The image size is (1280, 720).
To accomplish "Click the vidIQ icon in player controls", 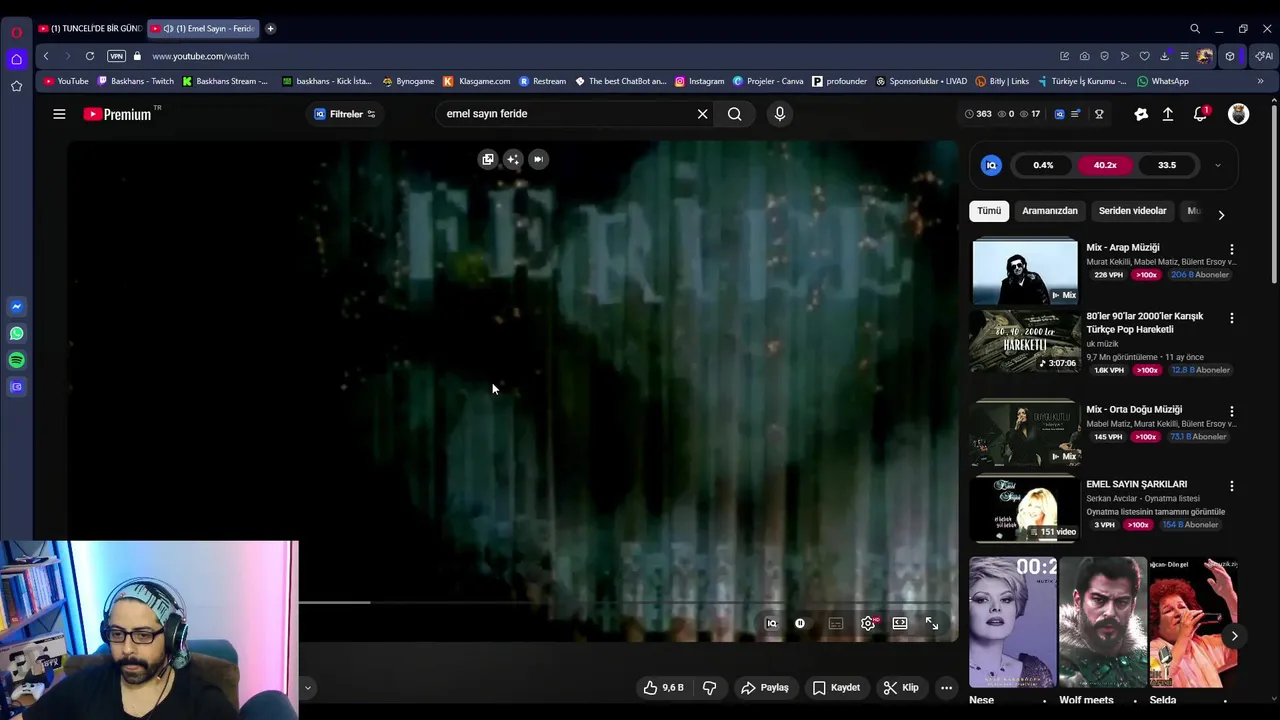I will (x=771, y=623).
